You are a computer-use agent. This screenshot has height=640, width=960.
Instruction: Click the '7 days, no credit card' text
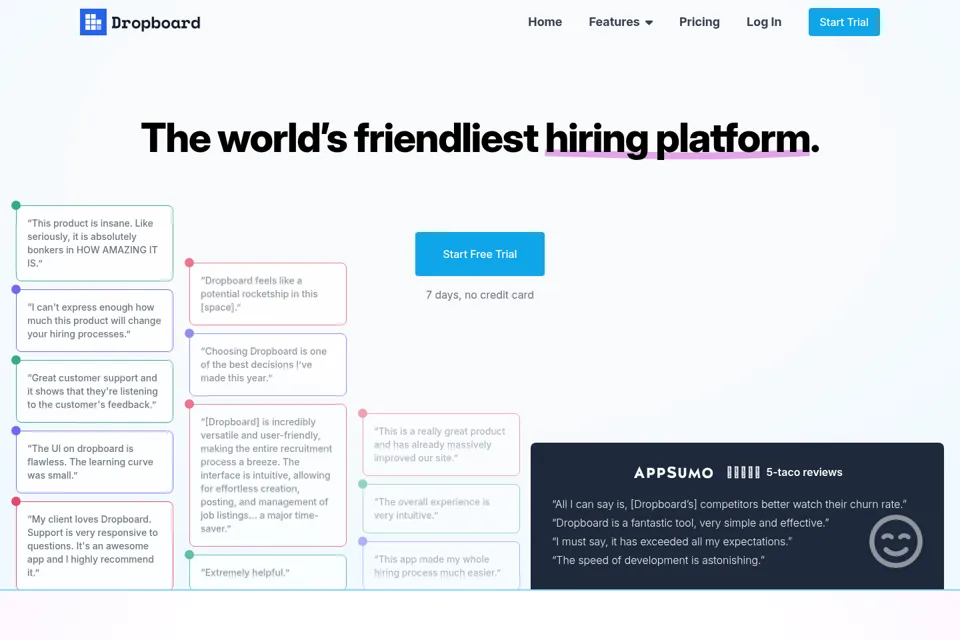479,295
